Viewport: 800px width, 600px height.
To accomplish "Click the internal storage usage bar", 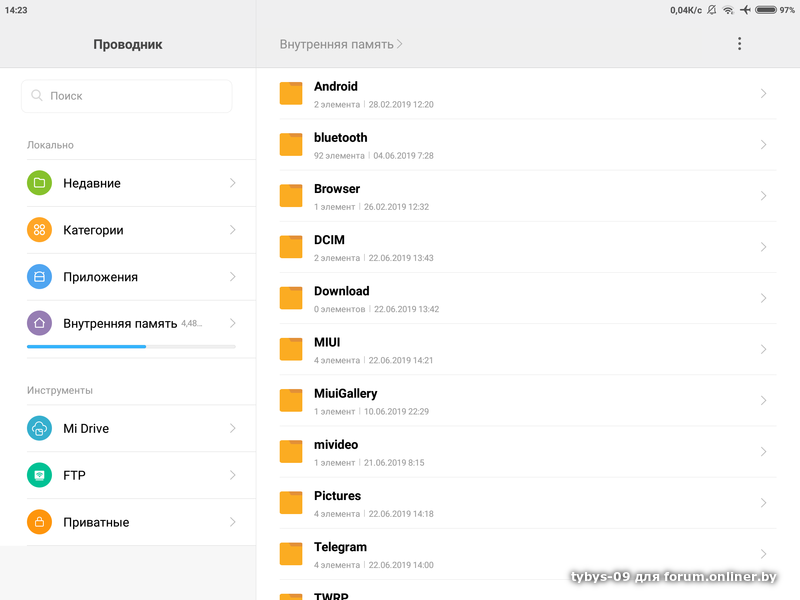I will (x=131, y=347).
